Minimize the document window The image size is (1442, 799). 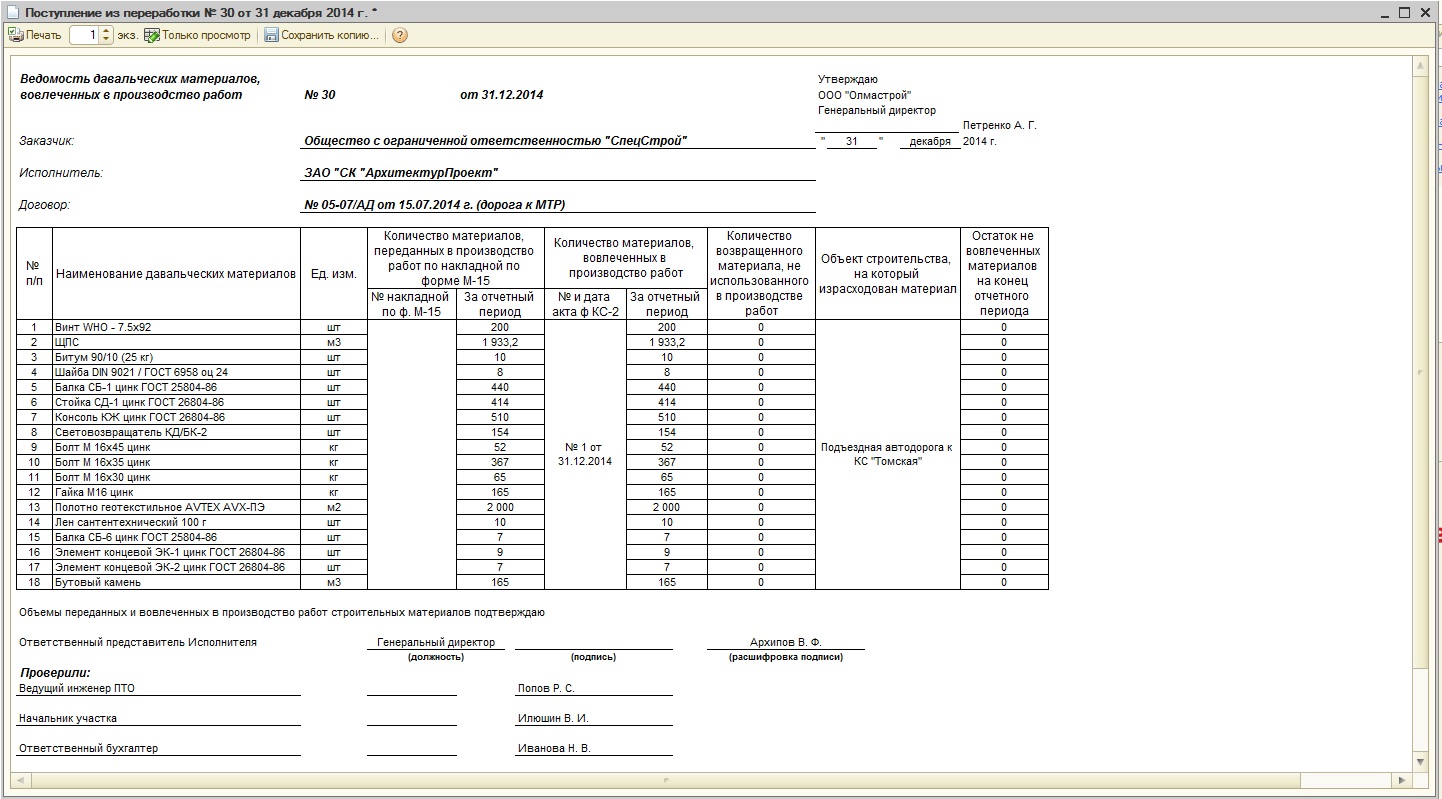pyautogui.click(x=1383, y=12)
